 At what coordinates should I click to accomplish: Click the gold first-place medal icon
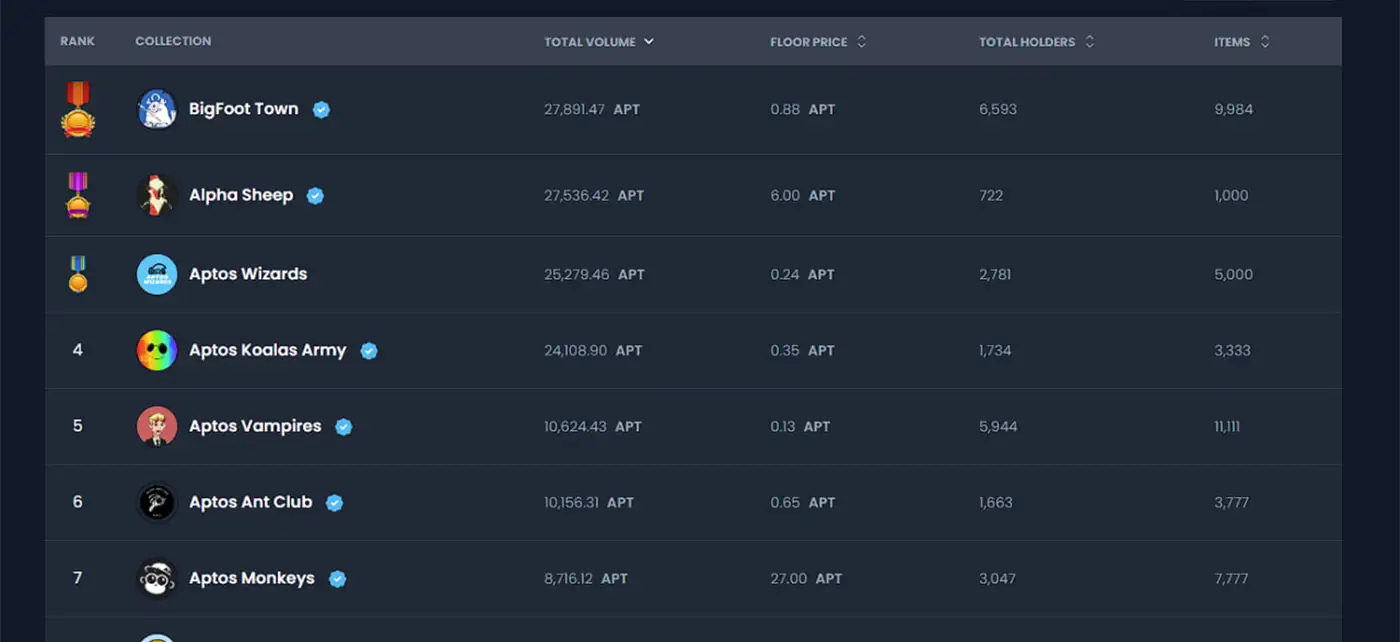pos(78,109)
